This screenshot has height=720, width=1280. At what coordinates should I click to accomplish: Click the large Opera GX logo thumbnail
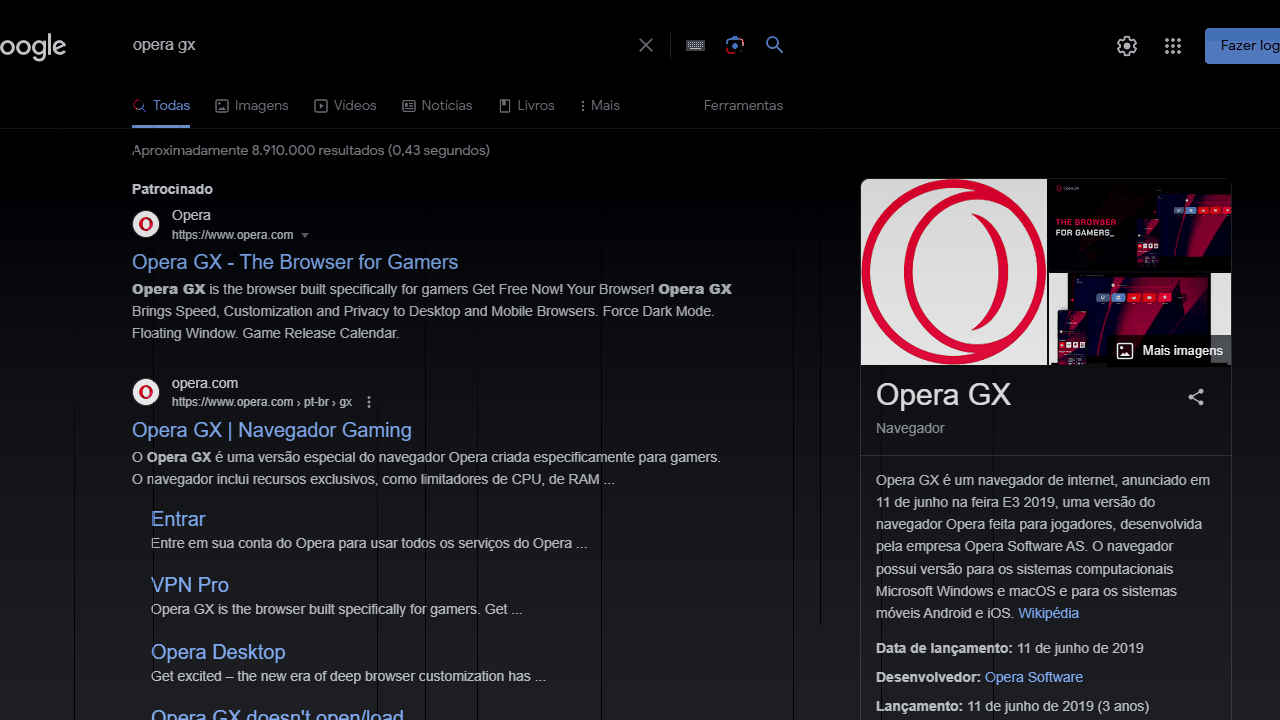[x=953, y=272]
